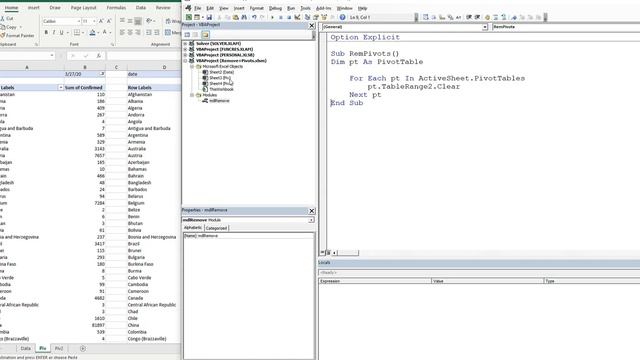Expand the Solver (SOLVER.XLAM) project node
Image resolution: width=640 pixels, height=360 pixels.
click(x=185, y=43)
